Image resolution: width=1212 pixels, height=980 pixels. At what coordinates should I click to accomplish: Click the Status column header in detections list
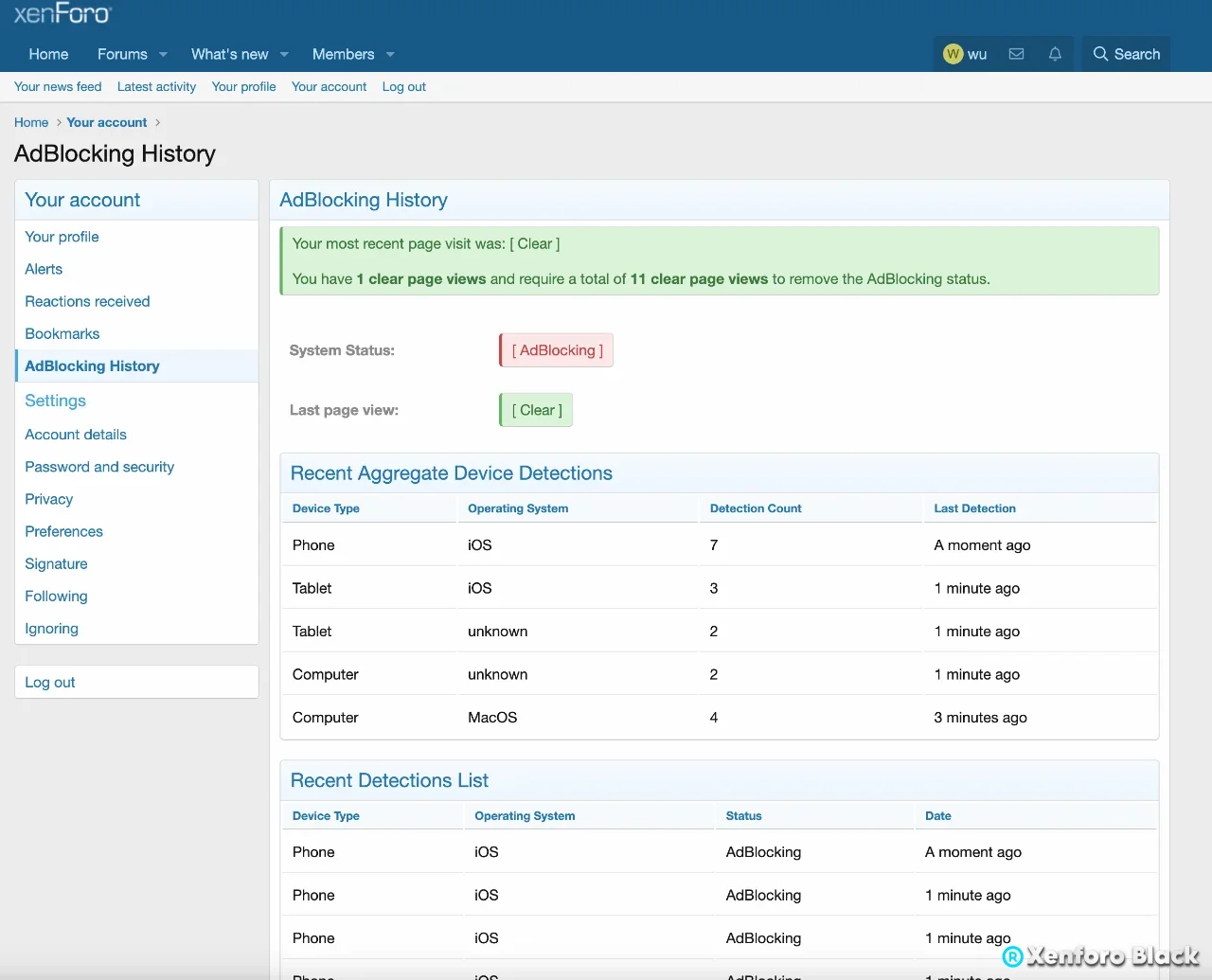(x=743, y=815)
